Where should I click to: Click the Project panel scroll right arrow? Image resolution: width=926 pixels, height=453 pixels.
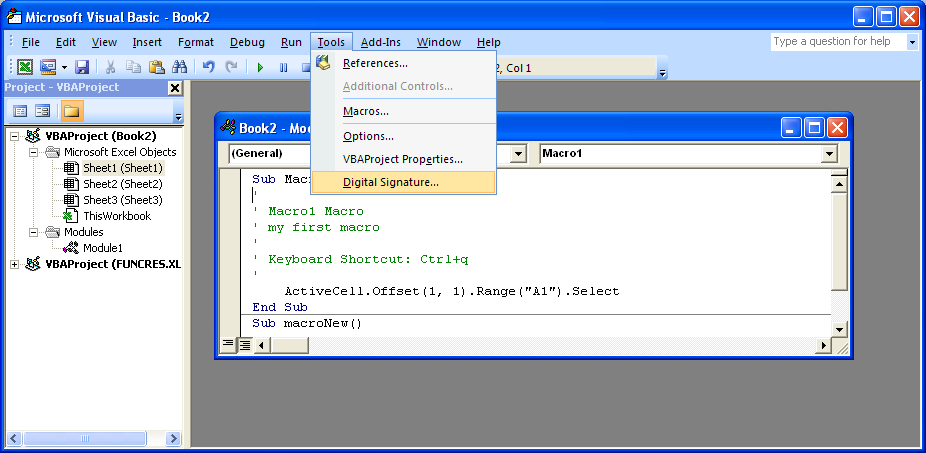(173, 438)
